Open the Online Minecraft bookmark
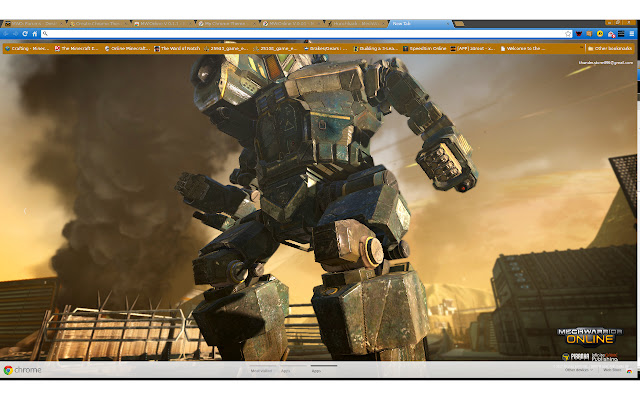 click(x=127, y=48)
